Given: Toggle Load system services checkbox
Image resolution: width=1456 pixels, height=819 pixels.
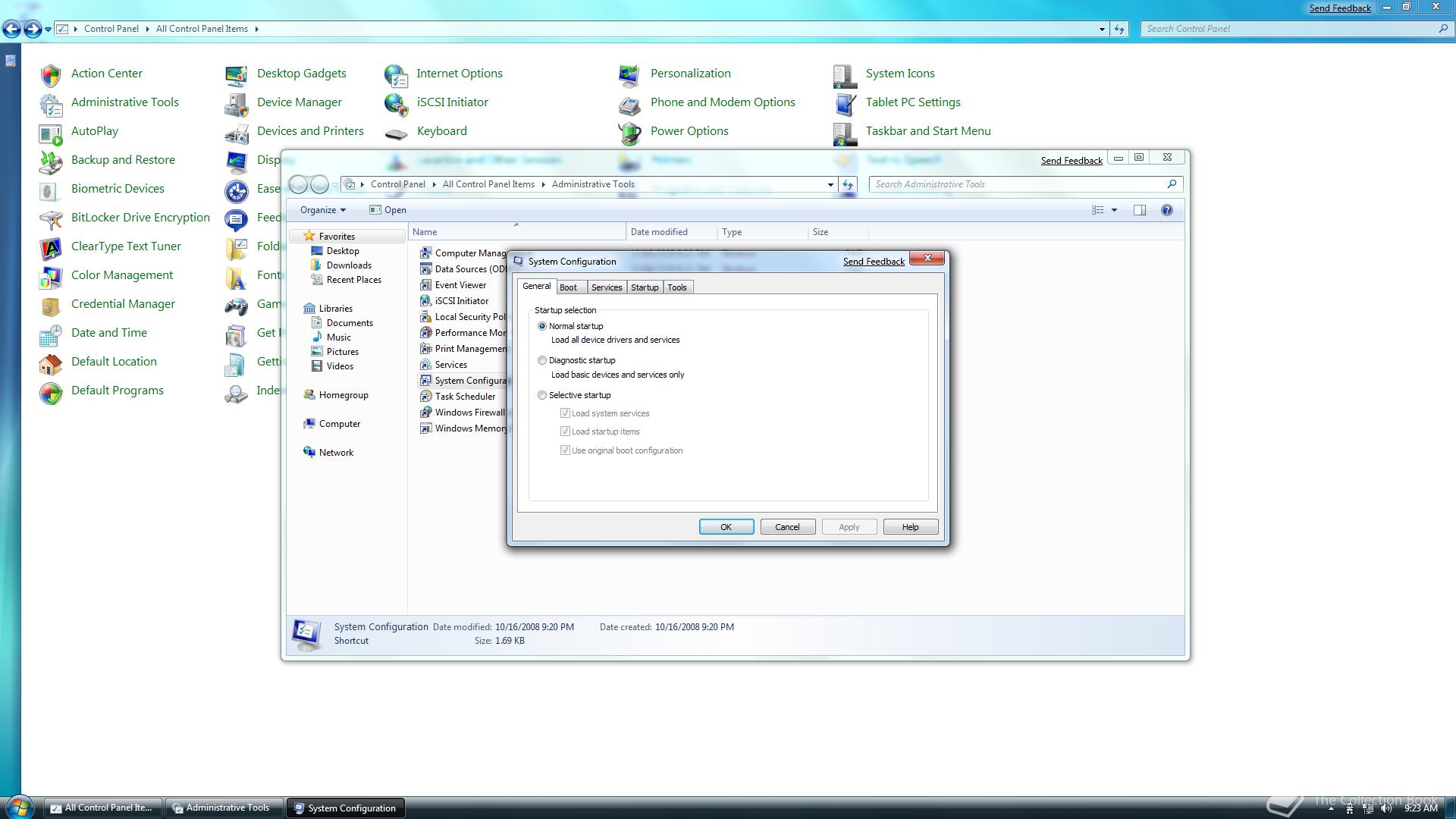Looking at the screenshot, I should (x=565, y=413).
